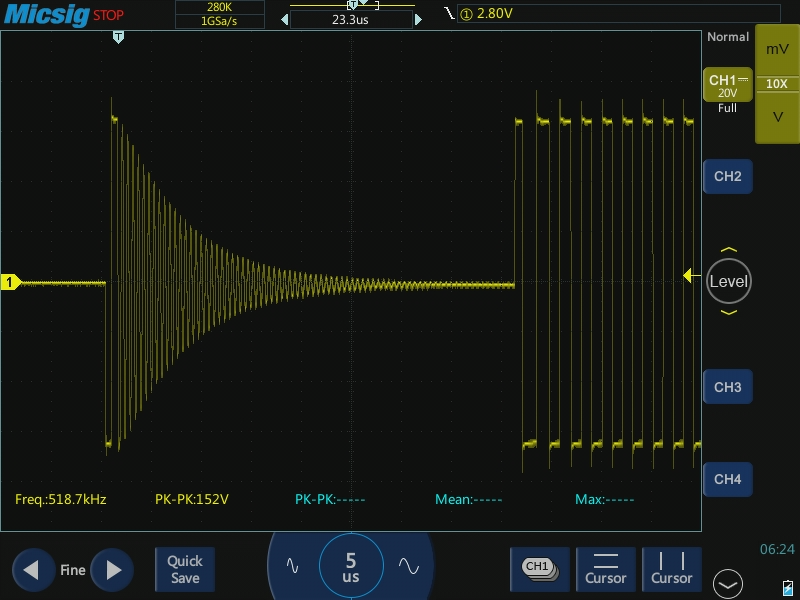Open the 5 us timebase dial
800x600 pixels.
351,566
